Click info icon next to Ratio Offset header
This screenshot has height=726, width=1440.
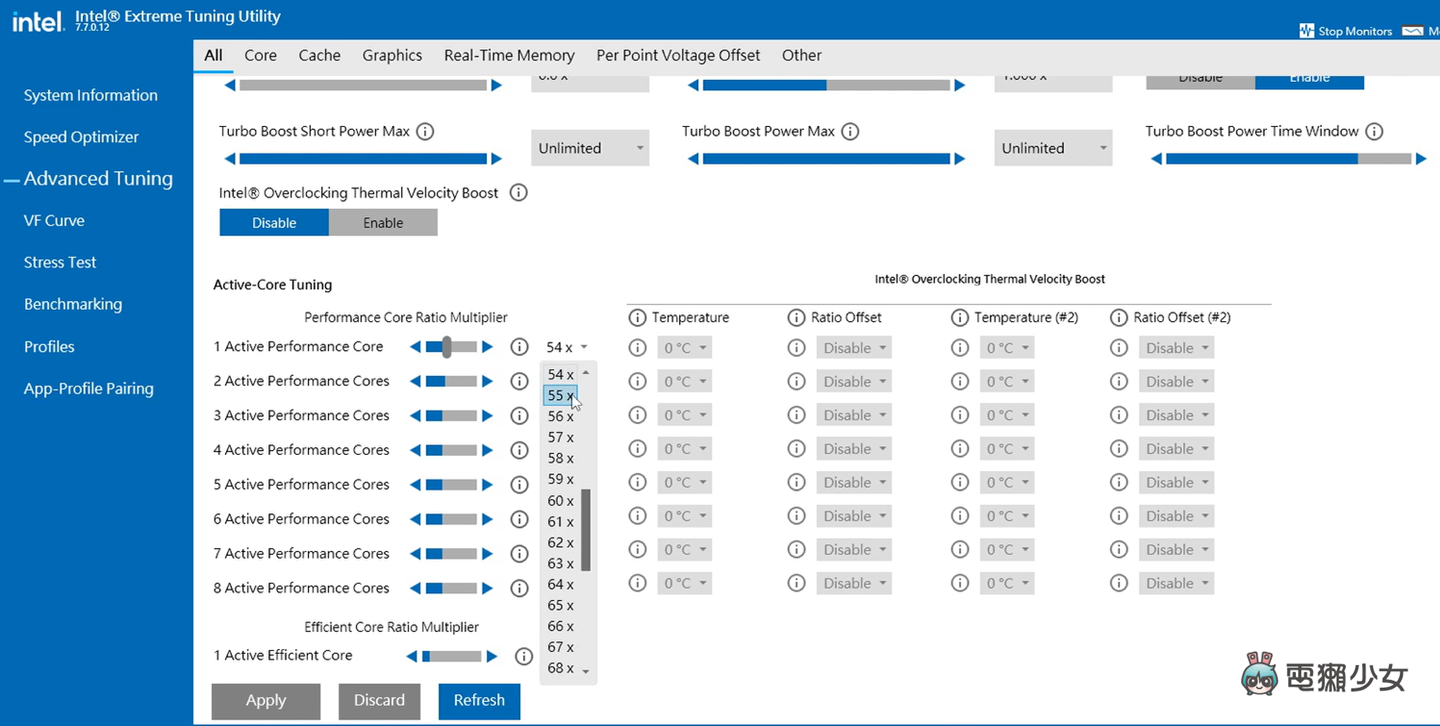click(x=796, y=317)
